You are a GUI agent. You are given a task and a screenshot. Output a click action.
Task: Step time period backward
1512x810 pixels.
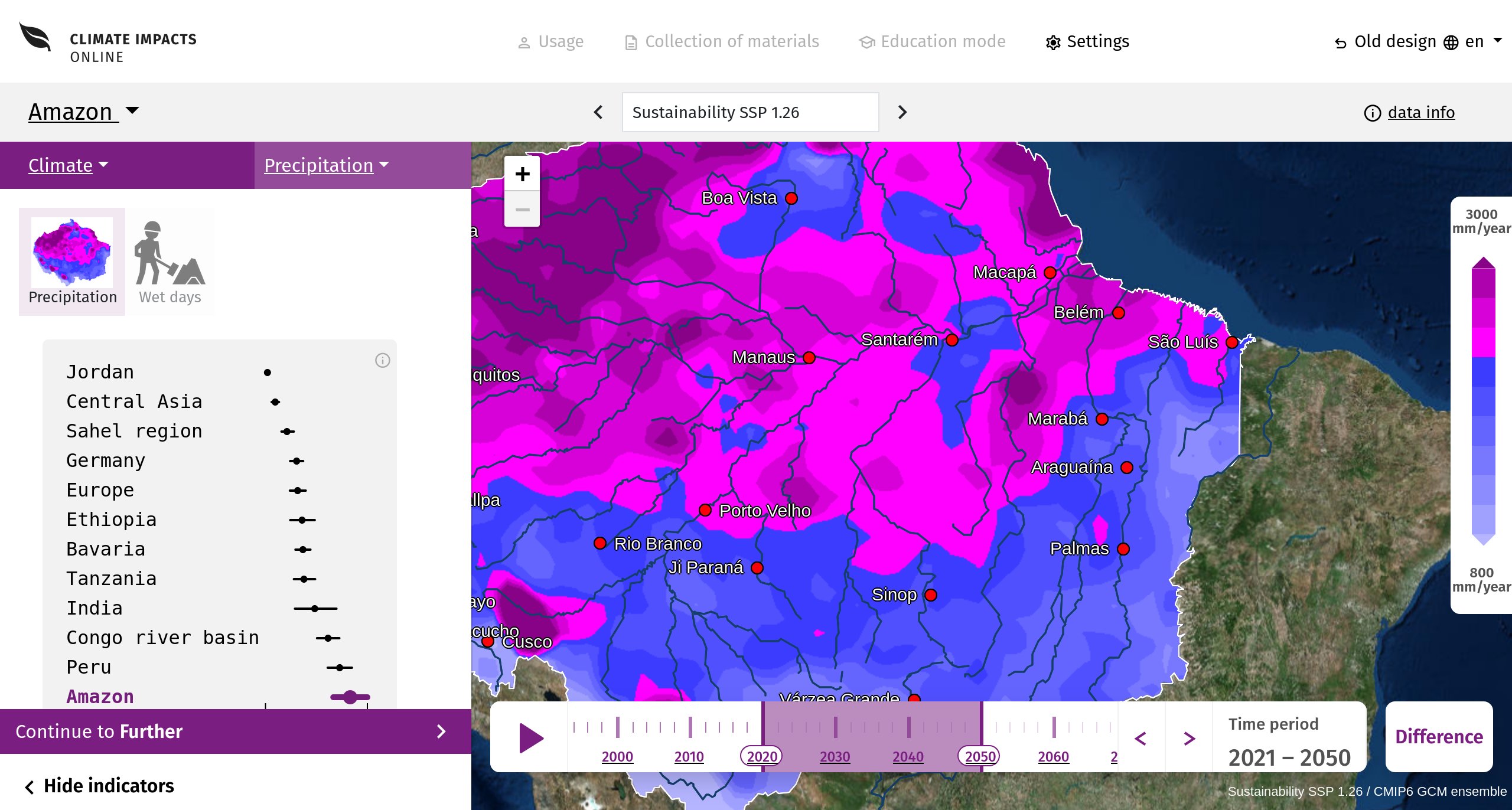tap(1141, 738)
